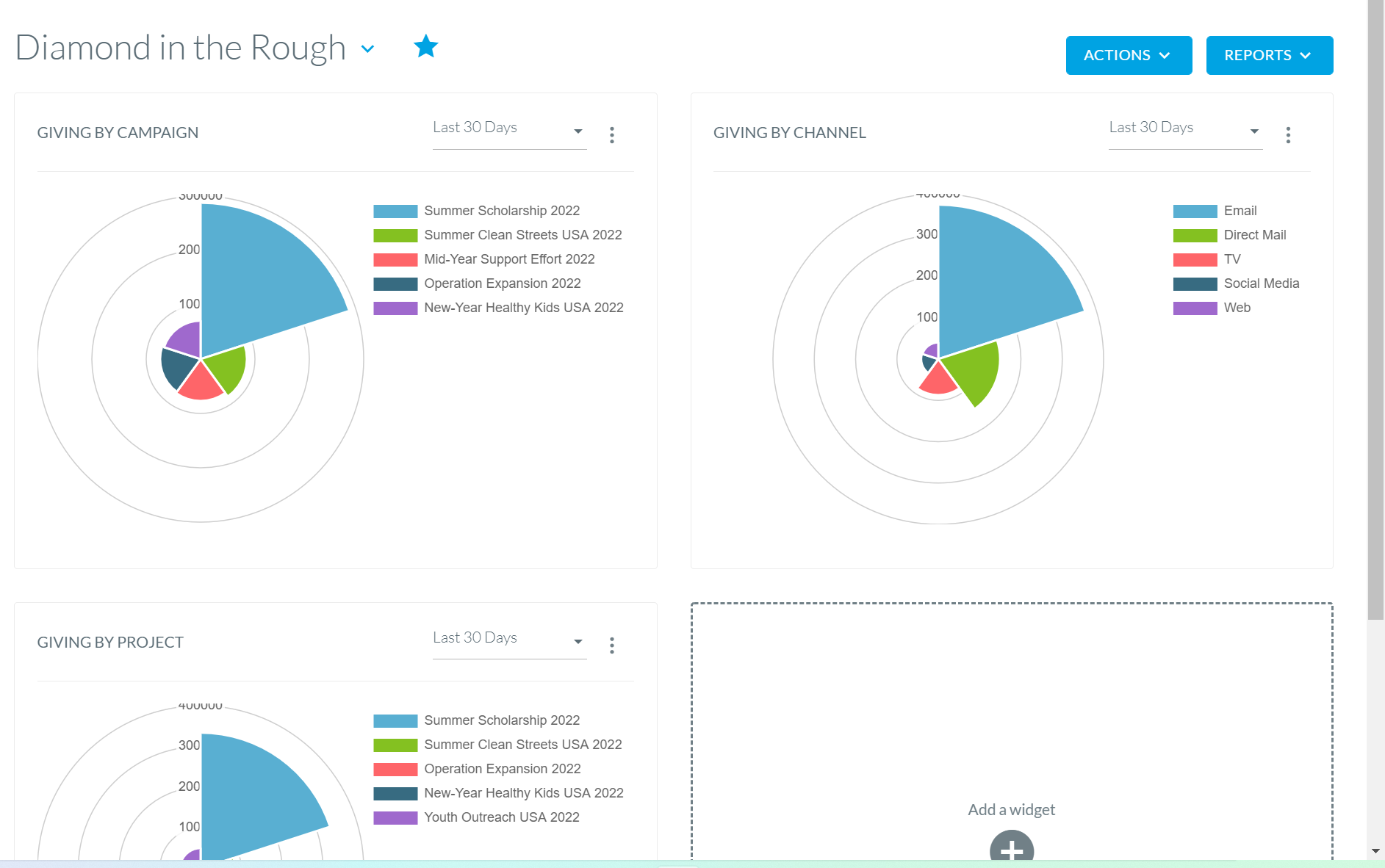This screenshot has height=868, width=1385.
Task: Toggle Mid-Year Support Effort 2022 legend swatch
Action: pos(395,260)
